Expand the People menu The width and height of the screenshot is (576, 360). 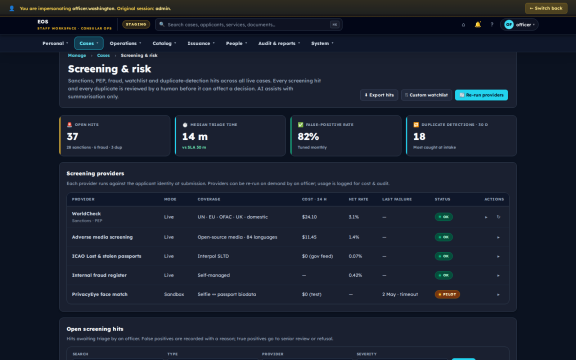pos(236,43)
